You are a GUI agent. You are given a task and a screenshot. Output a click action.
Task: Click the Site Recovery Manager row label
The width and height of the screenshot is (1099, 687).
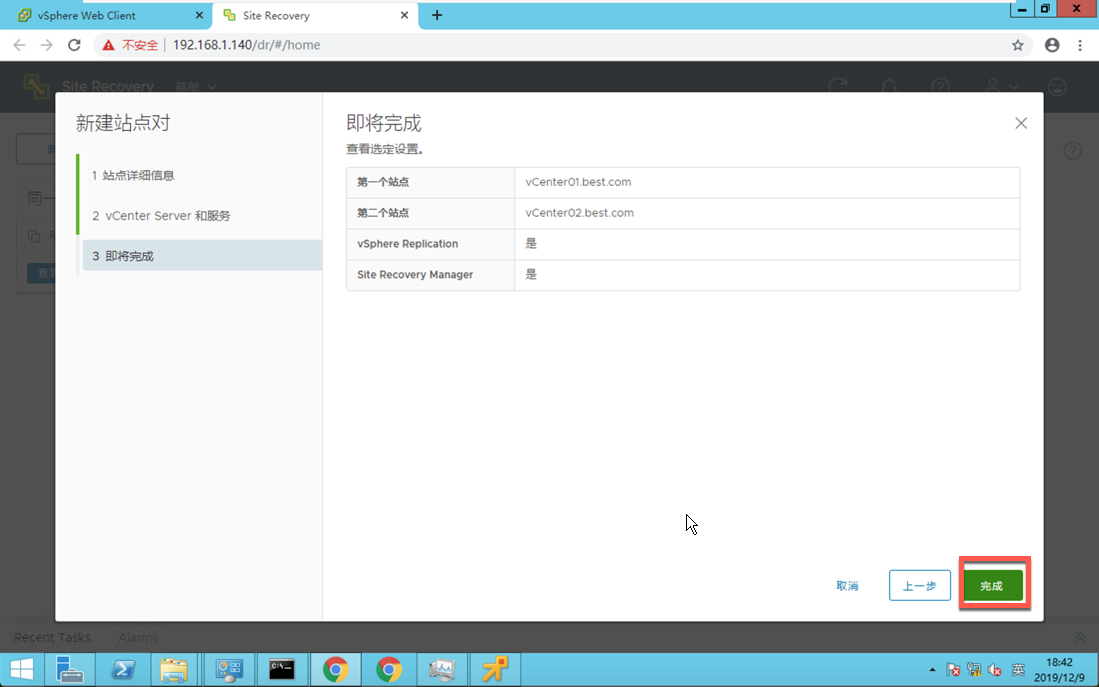[x=415, y=274]
